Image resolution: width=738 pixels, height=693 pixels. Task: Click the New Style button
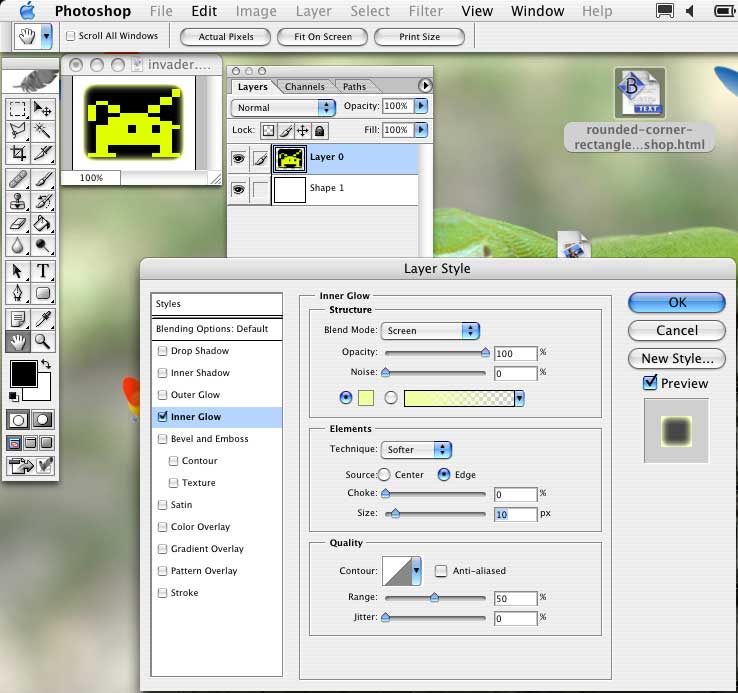(x=677, y=359)
